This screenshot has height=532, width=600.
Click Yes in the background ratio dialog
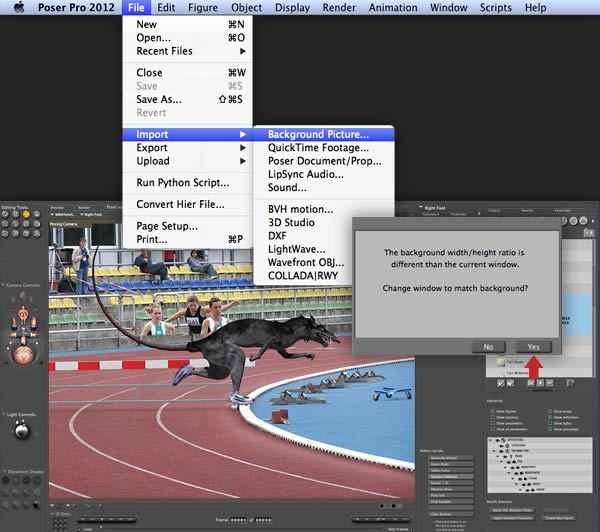(533, 347)
